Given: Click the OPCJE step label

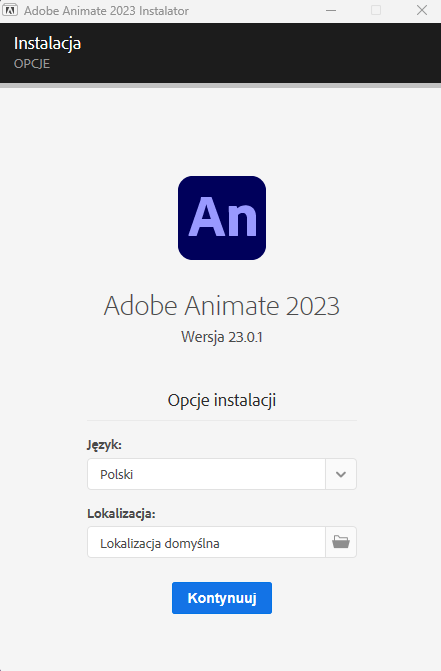Looking at the screenshot, I should tap(32, 64).
